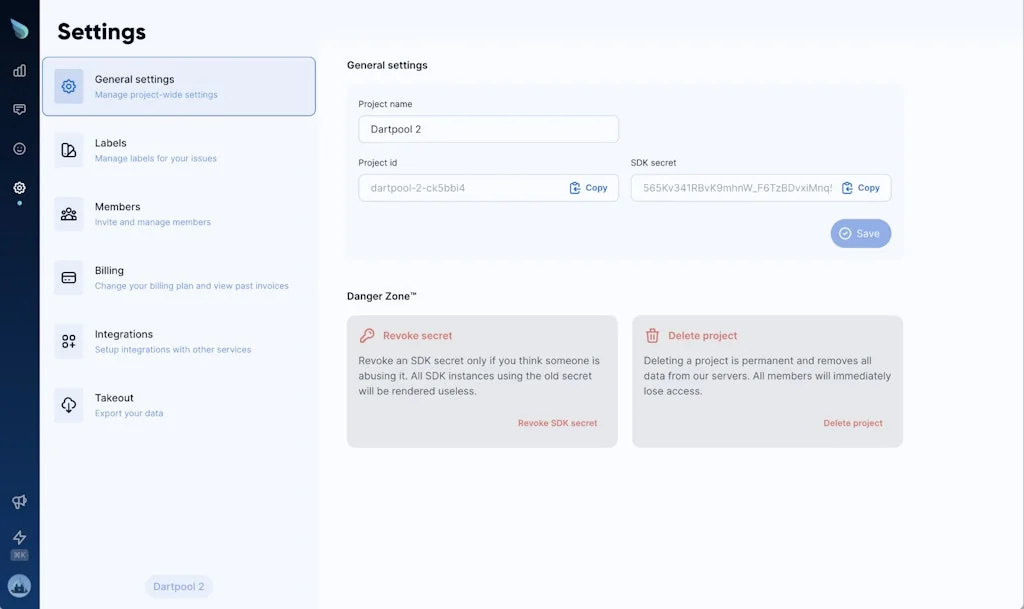Click the megaphone announcements icon
Viewport: 1024px width, 609px height.
[18, 502]
